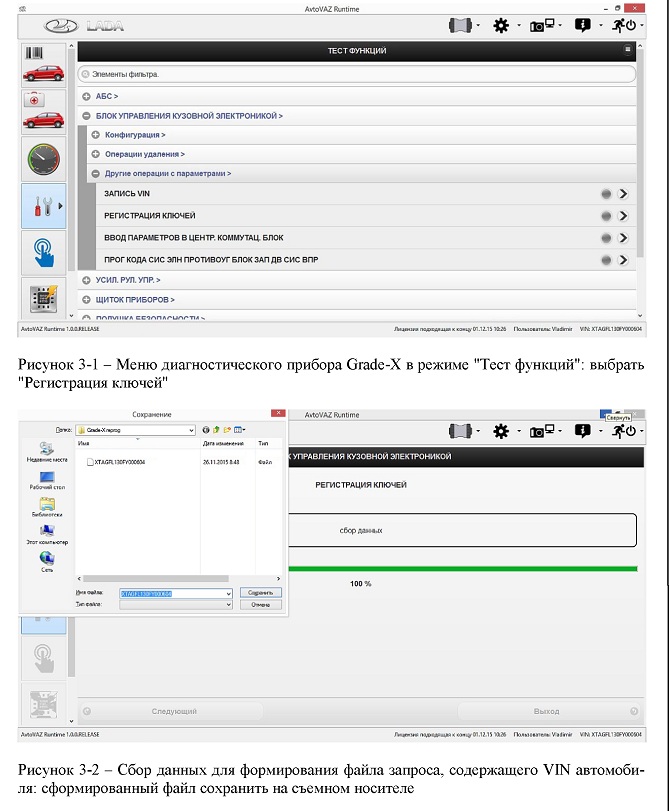Select the screwdriver and wrench tools sidebar icon
The height and width of the screenshot is (811, 670).
(43, 206)
